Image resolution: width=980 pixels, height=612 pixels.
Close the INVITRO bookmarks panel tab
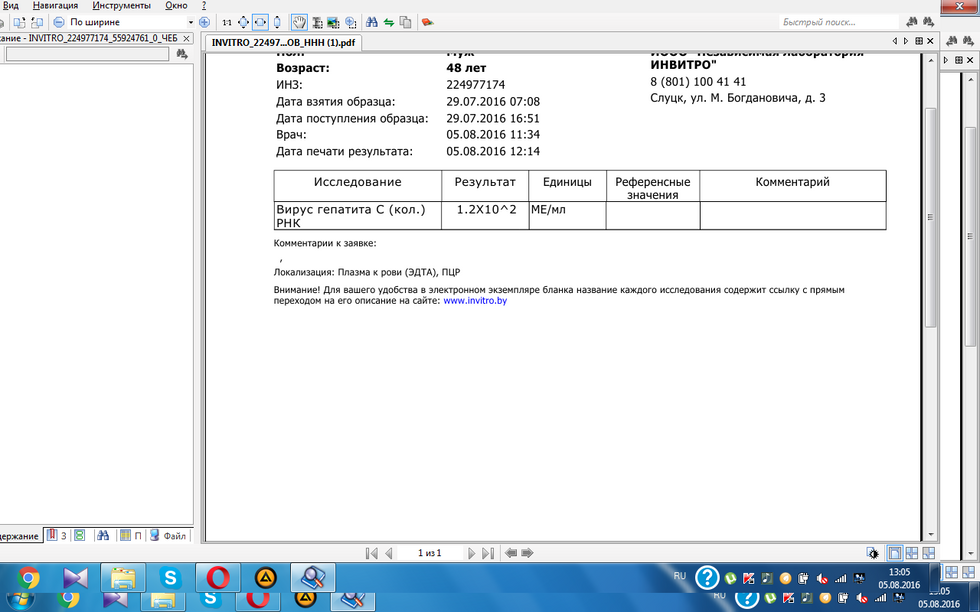click(186, 38)
